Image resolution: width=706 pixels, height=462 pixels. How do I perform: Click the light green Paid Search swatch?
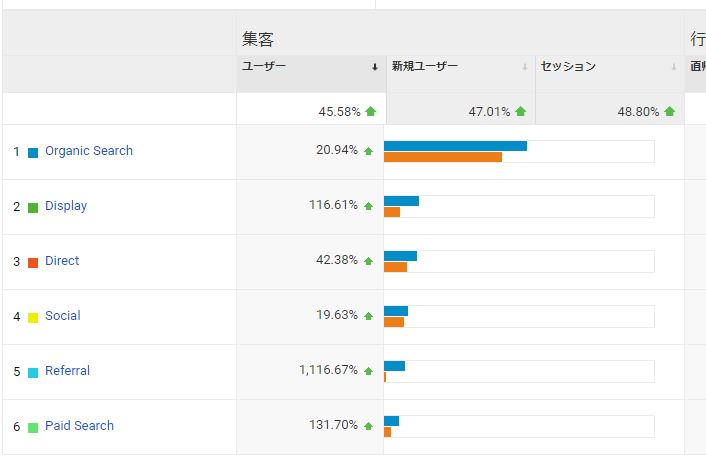(x=33, y=427)
